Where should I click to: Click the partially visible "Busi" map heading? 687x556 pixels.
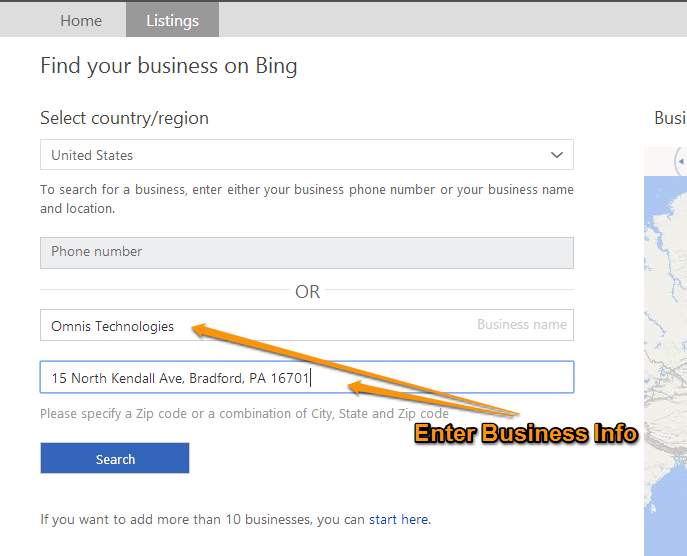pyautogui.click(x=669, y=118)
